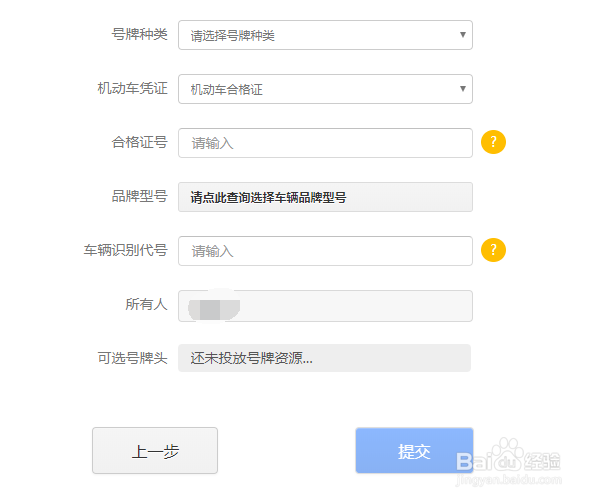Screen dimensions: 594x501
Task: Click the Baidu 经验 watermark logo
Action: click(x=508, y=460)
